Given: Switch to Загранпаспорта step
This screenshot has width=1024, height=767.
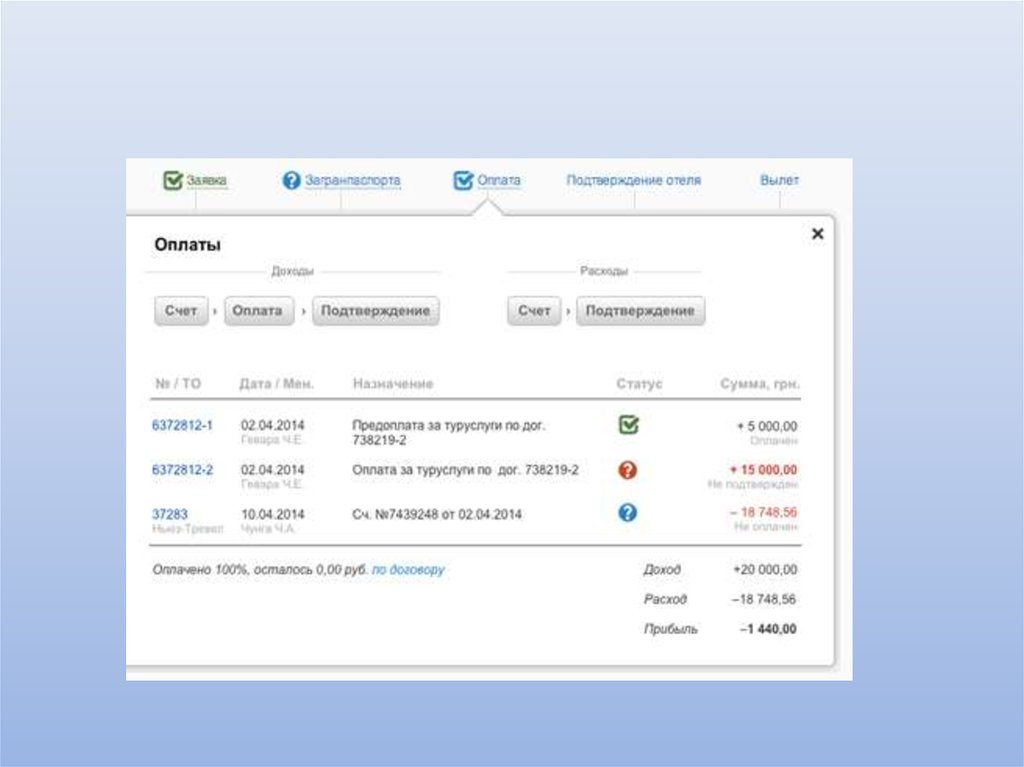Looking at the screenshot, I should 352,181.
